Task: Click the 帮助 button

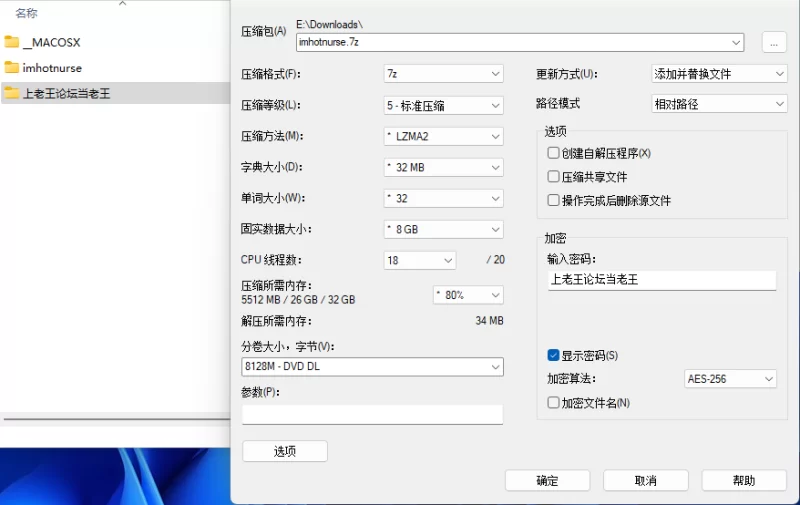Action: point(743,481)
